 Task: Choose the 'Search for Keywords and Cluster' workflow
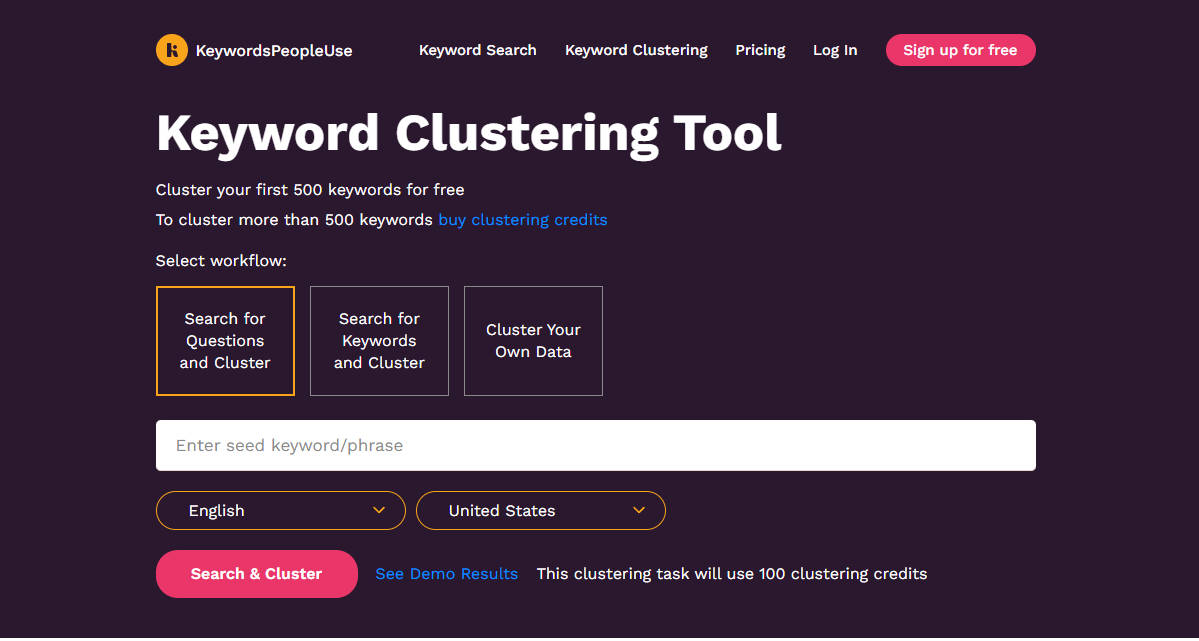point(379,340)
